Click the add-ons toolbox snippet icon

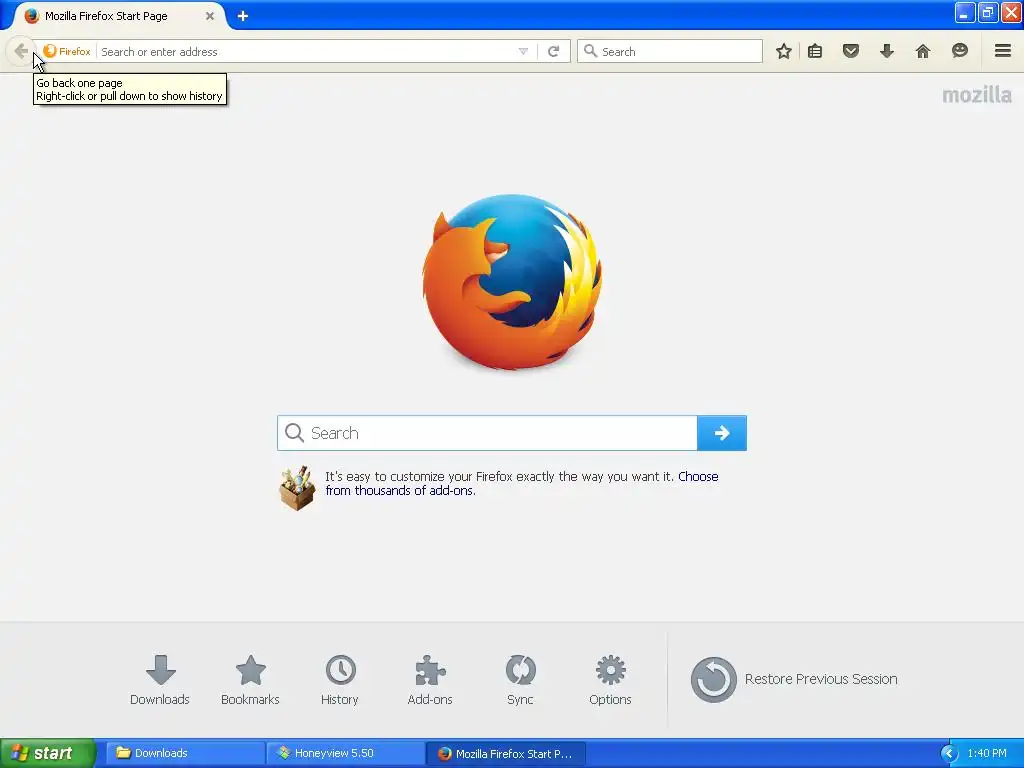point(297,488)
